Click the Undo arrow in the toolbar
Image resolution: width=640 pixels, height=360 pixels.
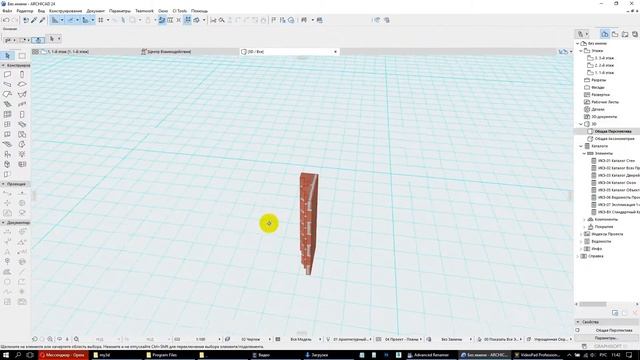point(6,20)
